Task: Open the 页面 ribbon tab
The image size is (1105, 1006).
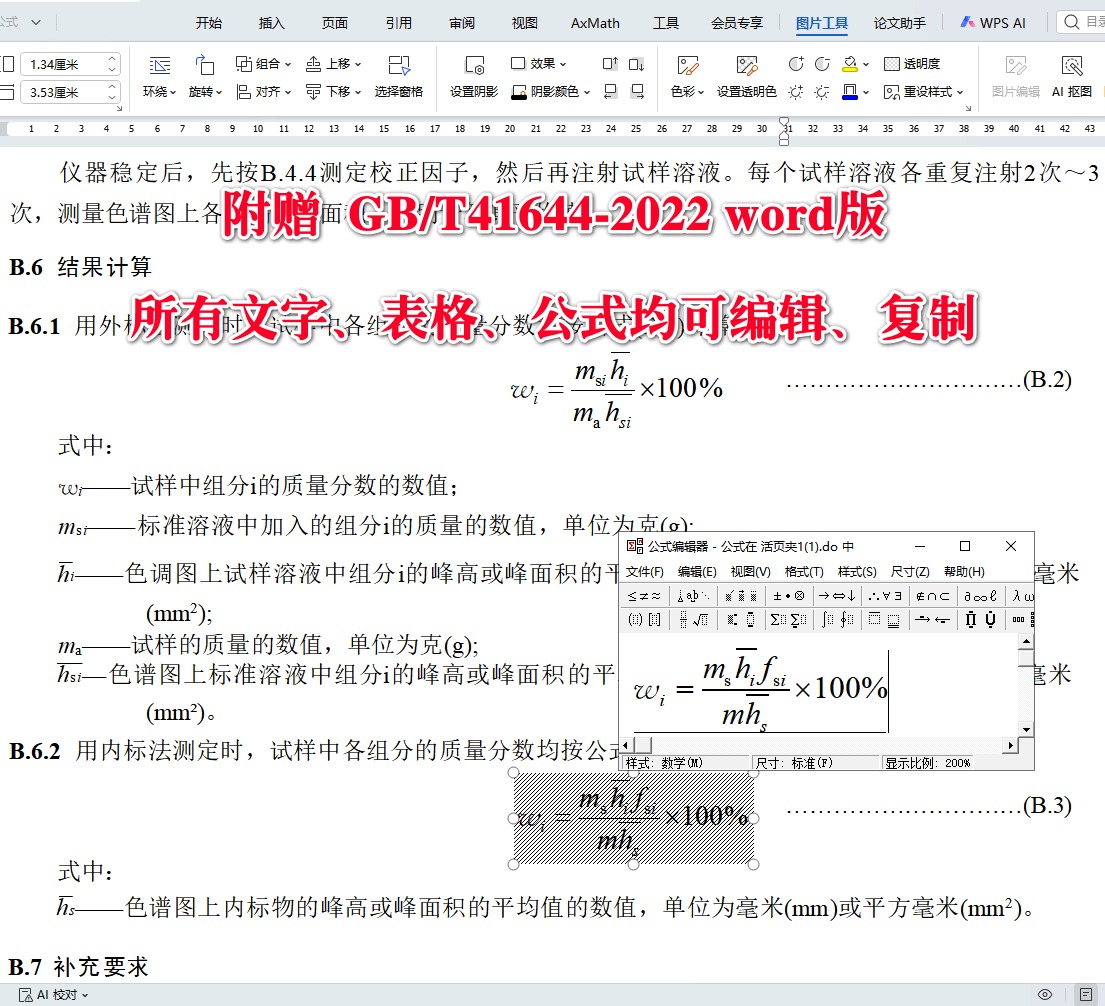Action: pyautogui.click(x=335, y=23)
